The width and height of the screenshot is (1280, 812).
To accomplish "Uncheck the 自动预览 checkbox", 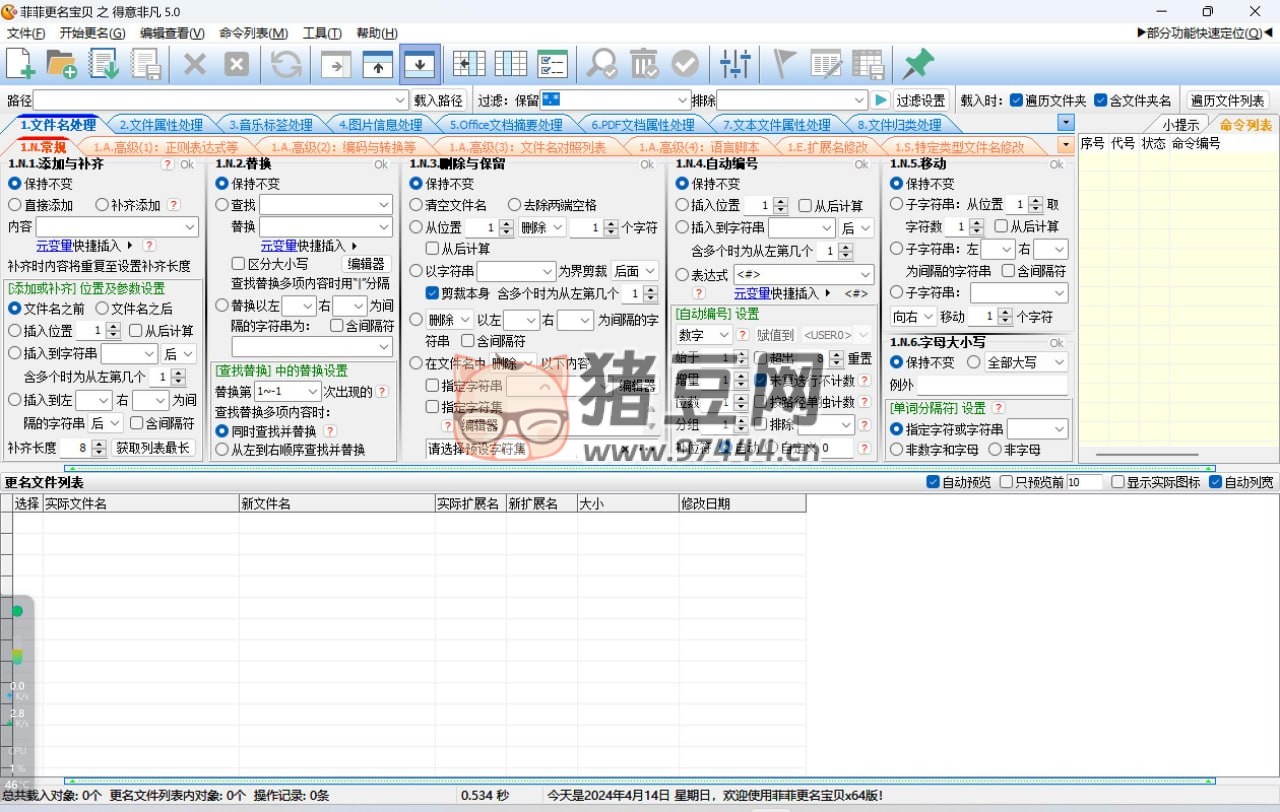I will pyautogui.click(x=934, y=482).
